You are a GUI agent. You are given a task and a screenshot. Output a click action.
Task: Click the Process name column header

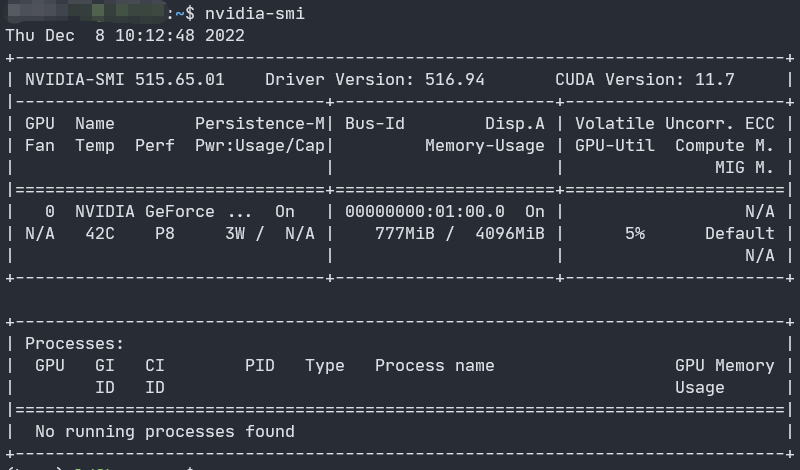coord(435,366)
